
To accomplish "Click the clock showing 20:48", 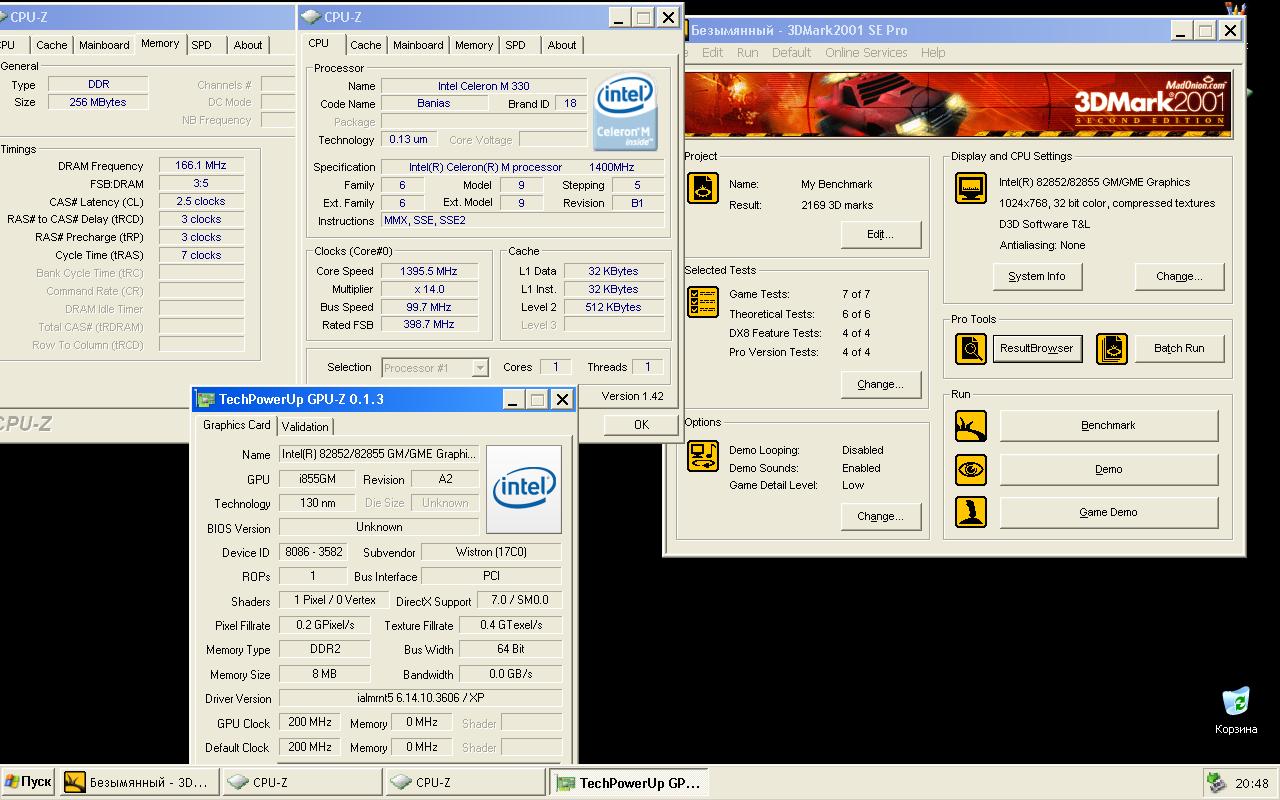I will coord(1252,784).
